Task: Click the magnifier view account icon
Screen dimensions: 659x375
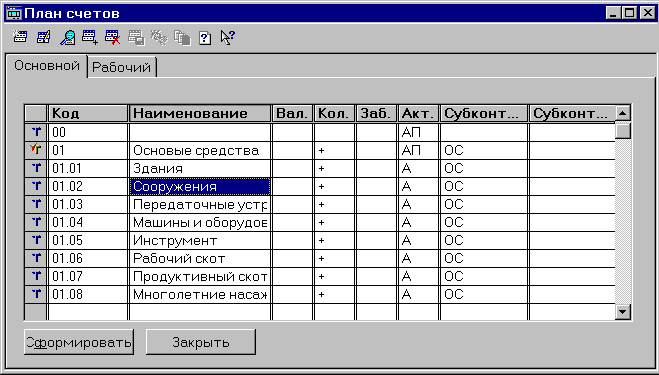Action: pos(67,38)
